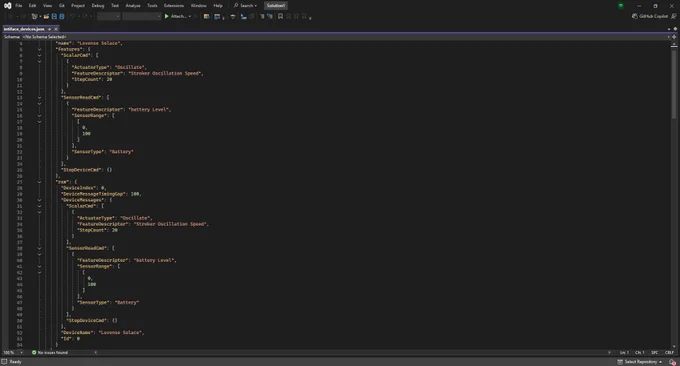Click the feedback icon next to Copilot
Screen dimensions: 680x366
(x=673, y=16)
